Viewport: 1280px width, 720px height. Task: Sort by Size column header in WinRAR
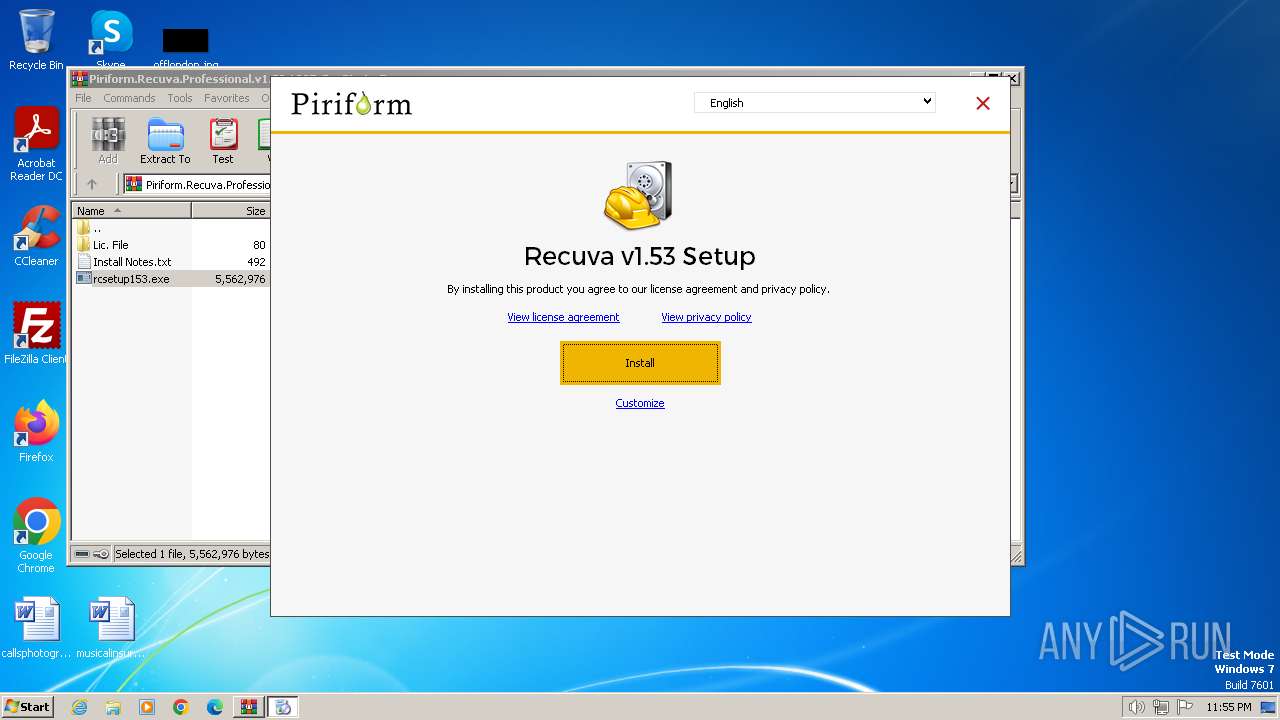pos(231,211)
